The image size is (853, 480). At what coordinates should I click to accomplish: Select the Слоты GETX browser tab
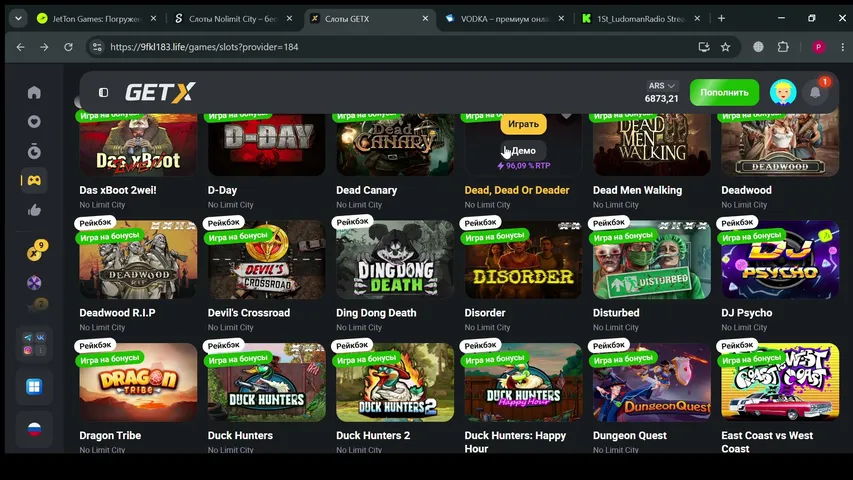click(368, 19)
